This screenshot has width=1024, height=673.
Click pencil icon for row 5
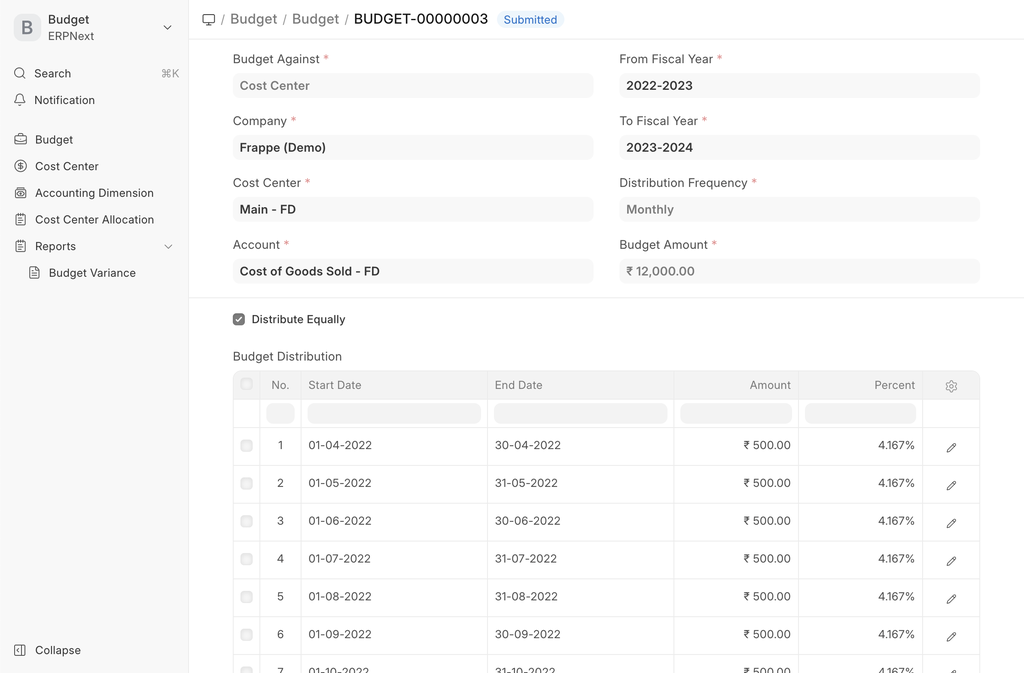(x=951, y=598)
